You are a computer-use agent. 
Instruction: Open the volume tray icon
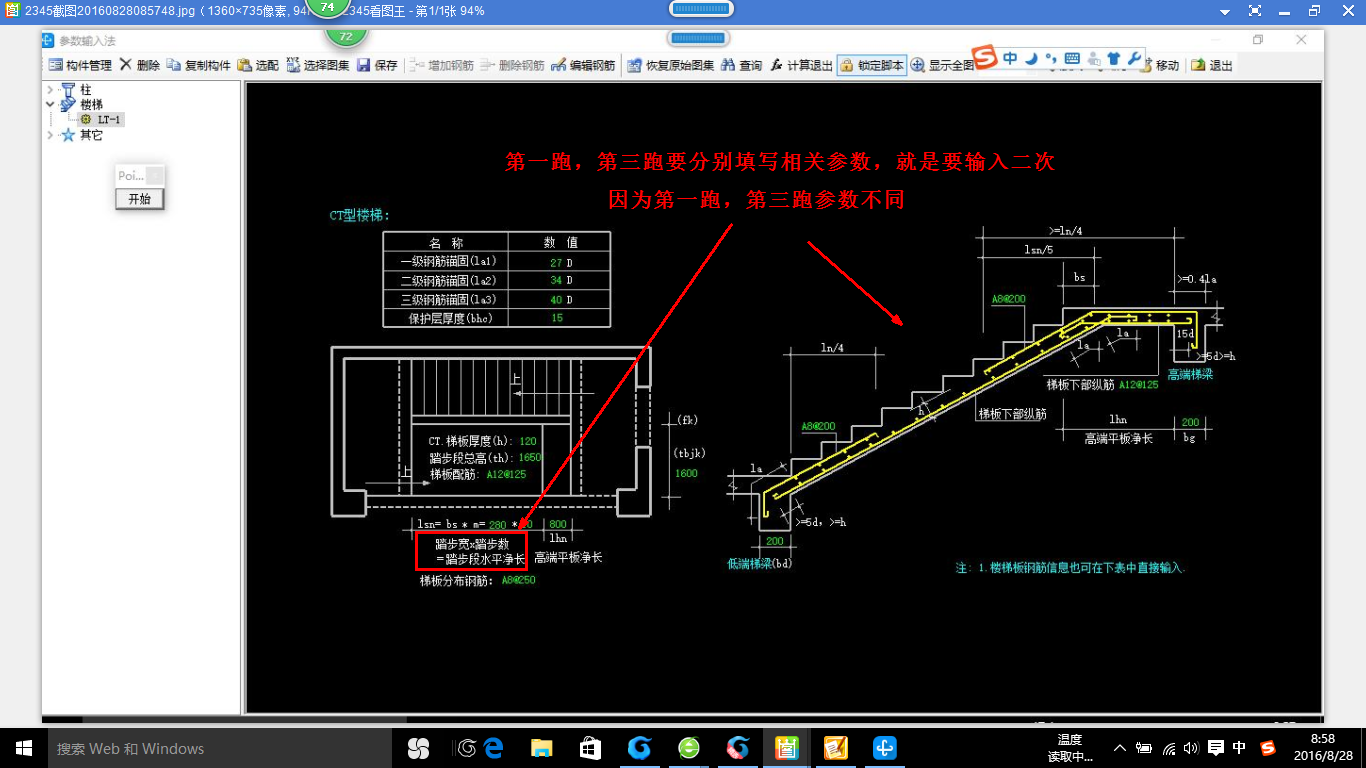tap(1190, 748)
